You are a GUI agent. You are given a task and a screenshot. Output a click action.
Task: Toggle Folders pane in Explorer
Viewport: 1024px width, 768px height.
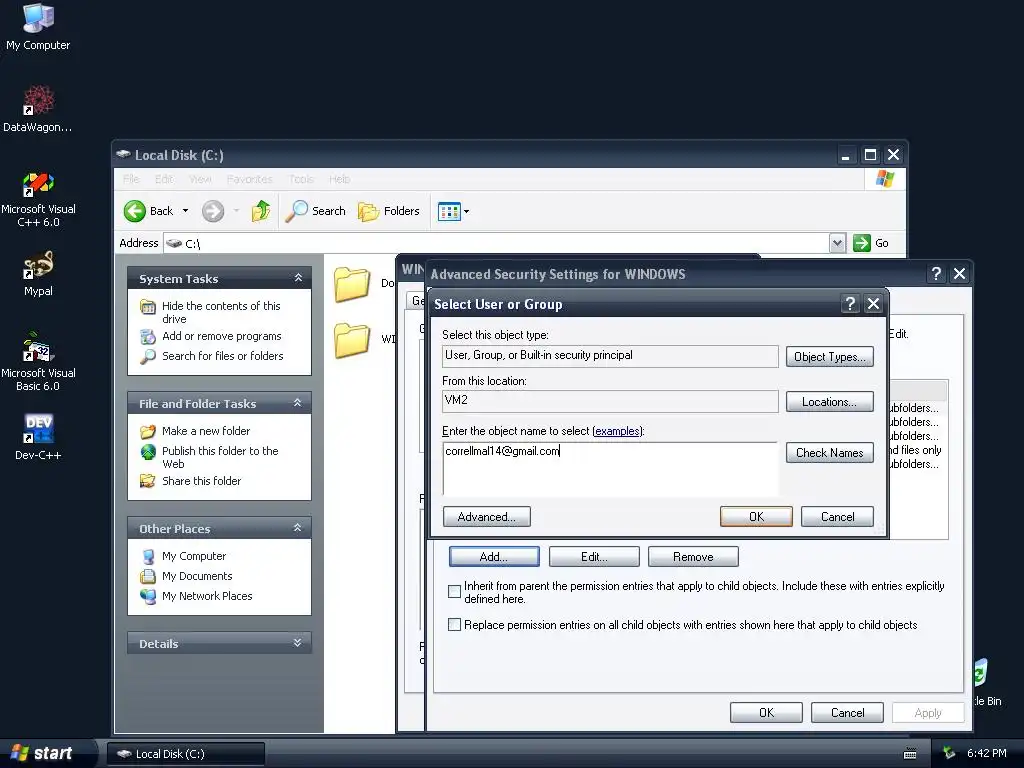point(389,211)
